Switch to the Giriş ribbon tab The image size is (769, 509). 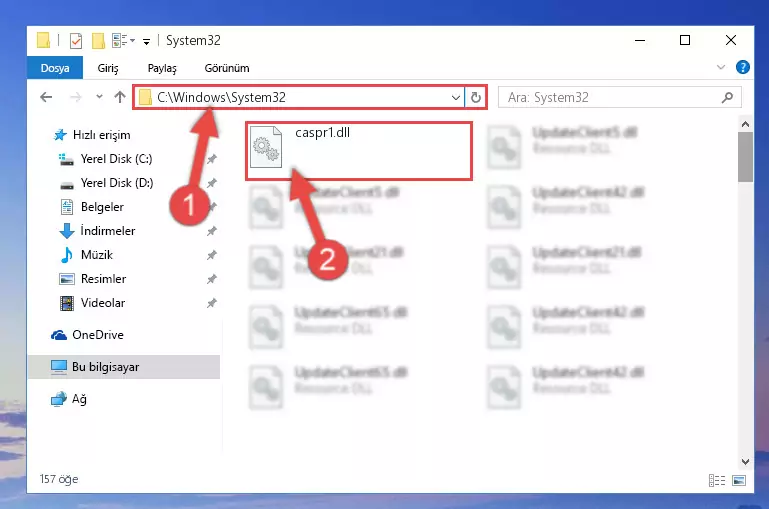pos(107,68)
